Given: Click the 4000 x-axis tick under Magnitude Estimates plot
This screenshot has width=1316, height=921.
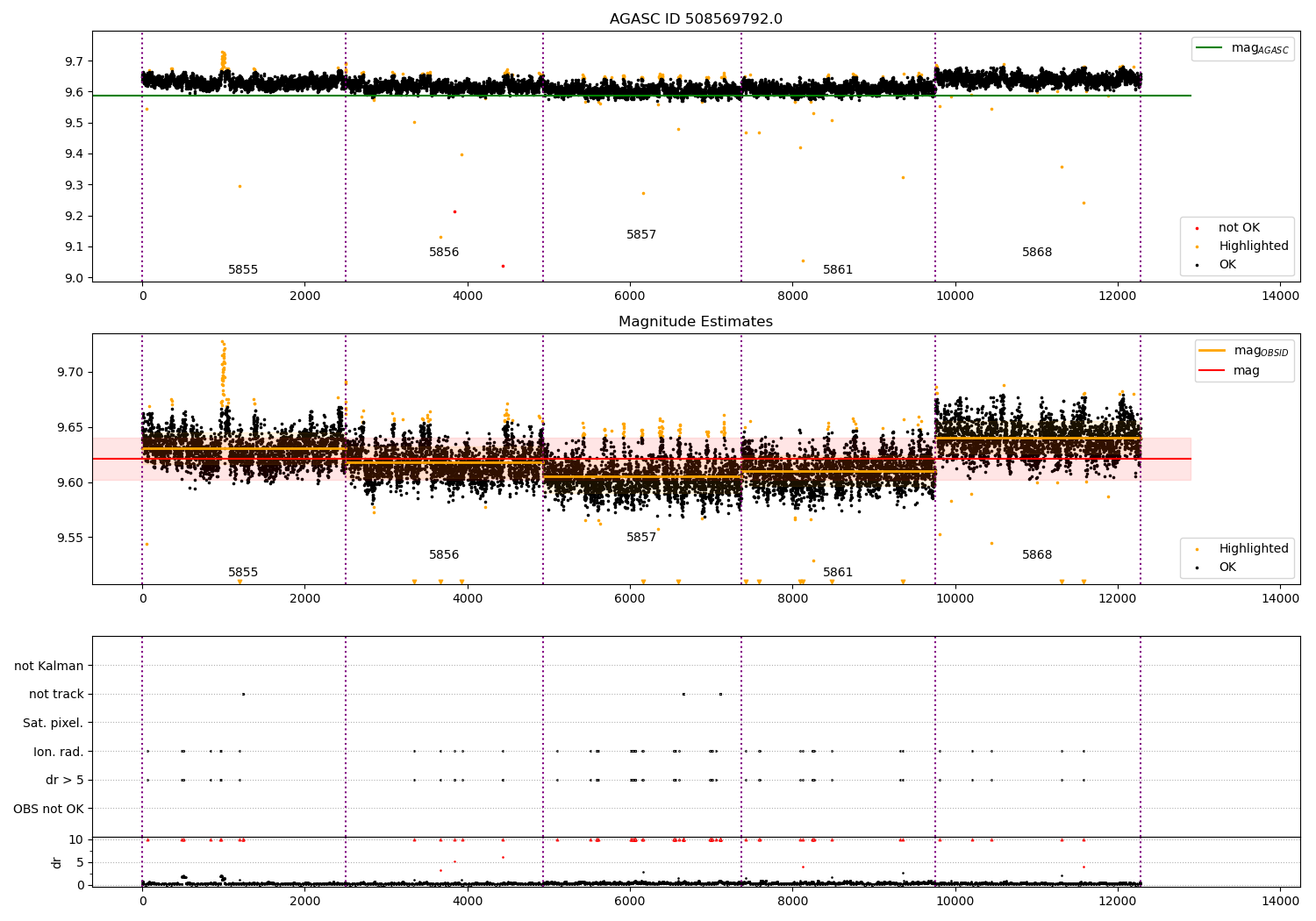Looking at the screenshot, I should [468, 599].
